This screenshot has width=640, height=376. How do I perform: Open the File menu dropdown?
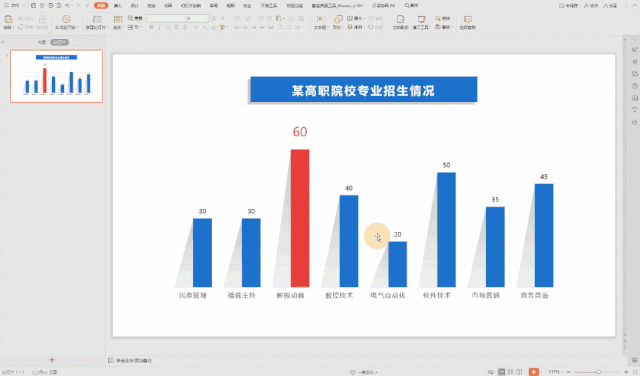tap(14, 6)
